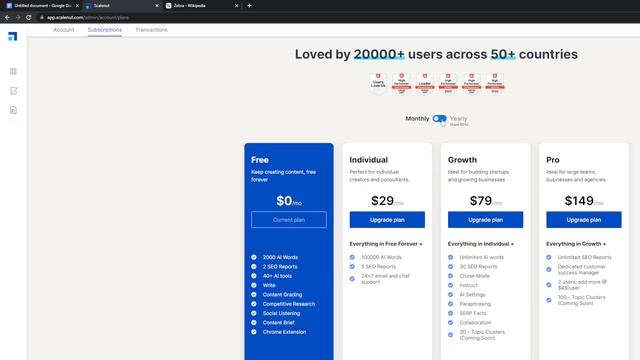Click the checkmark beside Paraphrasing

(x=451, y=304)
